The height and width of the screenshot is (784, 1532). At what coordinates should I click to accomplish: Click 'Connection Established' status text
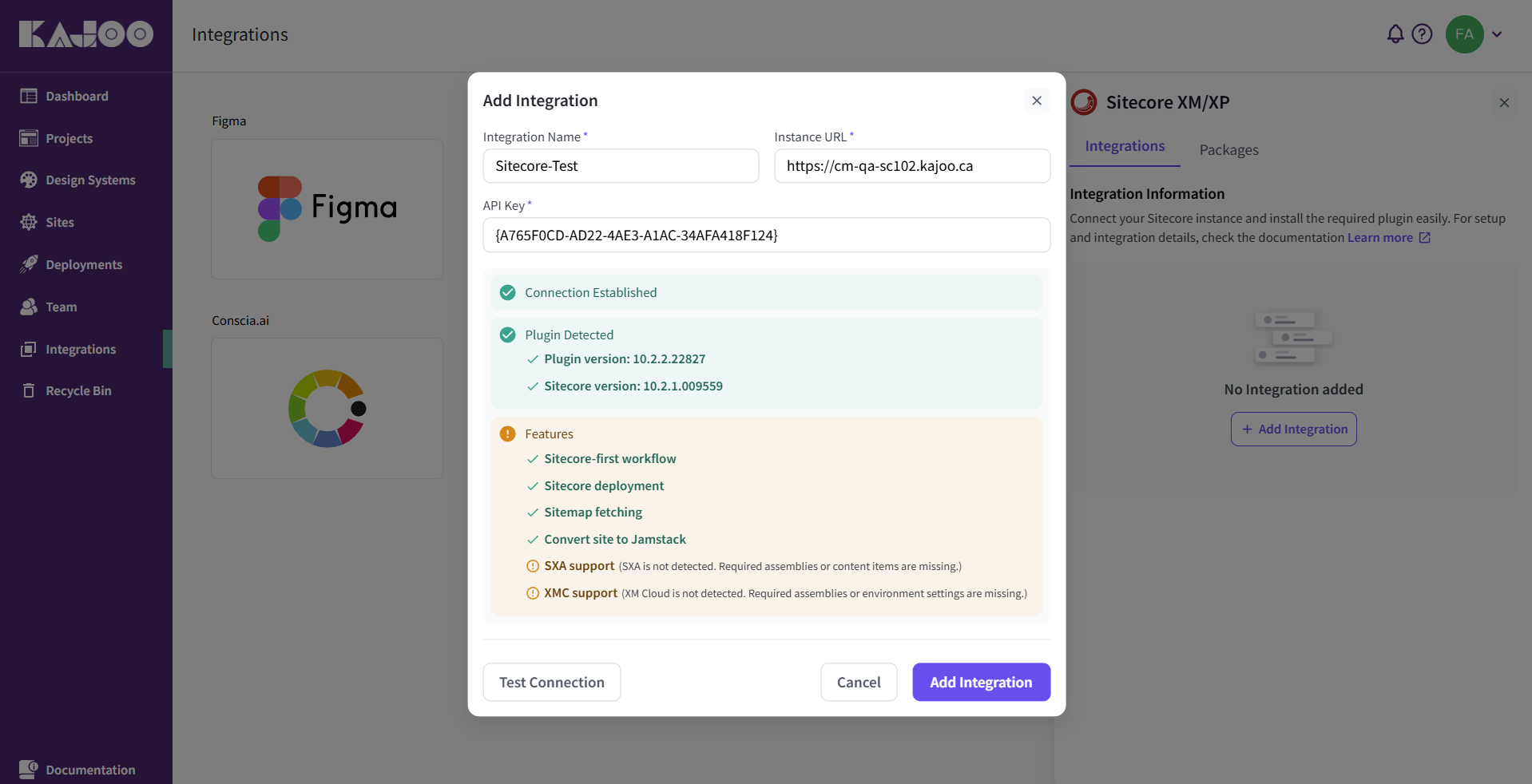click(591, 293)
